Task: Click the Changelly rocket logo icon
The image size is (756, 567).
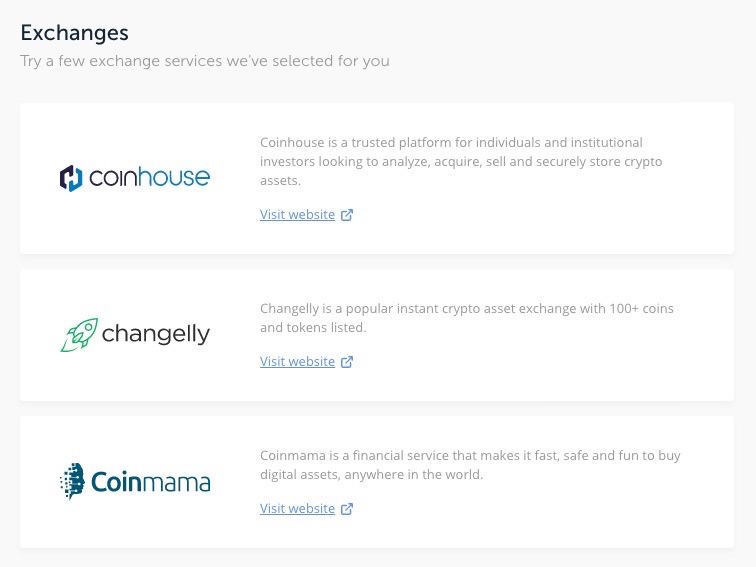Action: pyautogui.click(x=78, y=334)
